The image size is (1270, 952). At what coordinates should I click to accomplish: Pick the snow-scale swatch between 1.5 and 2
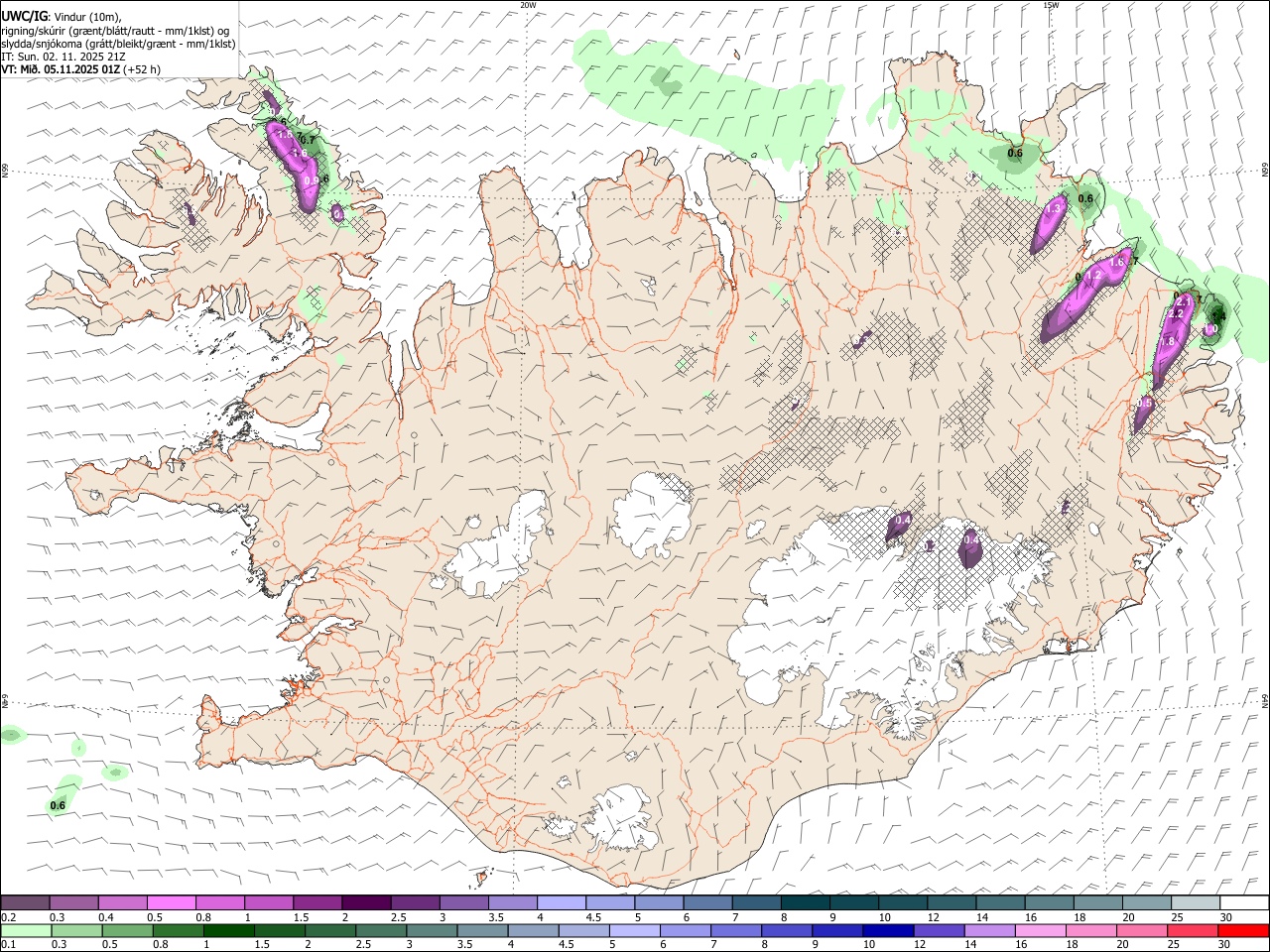(x=317, y=902)
